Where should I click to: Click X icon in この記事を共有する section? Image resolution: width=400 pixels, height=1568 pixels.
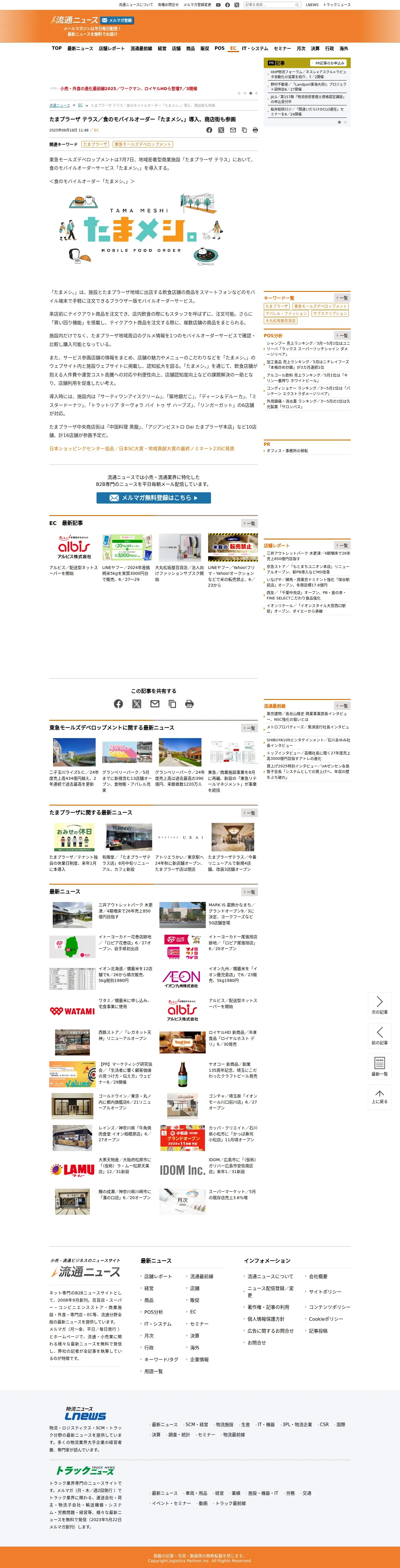137,704
